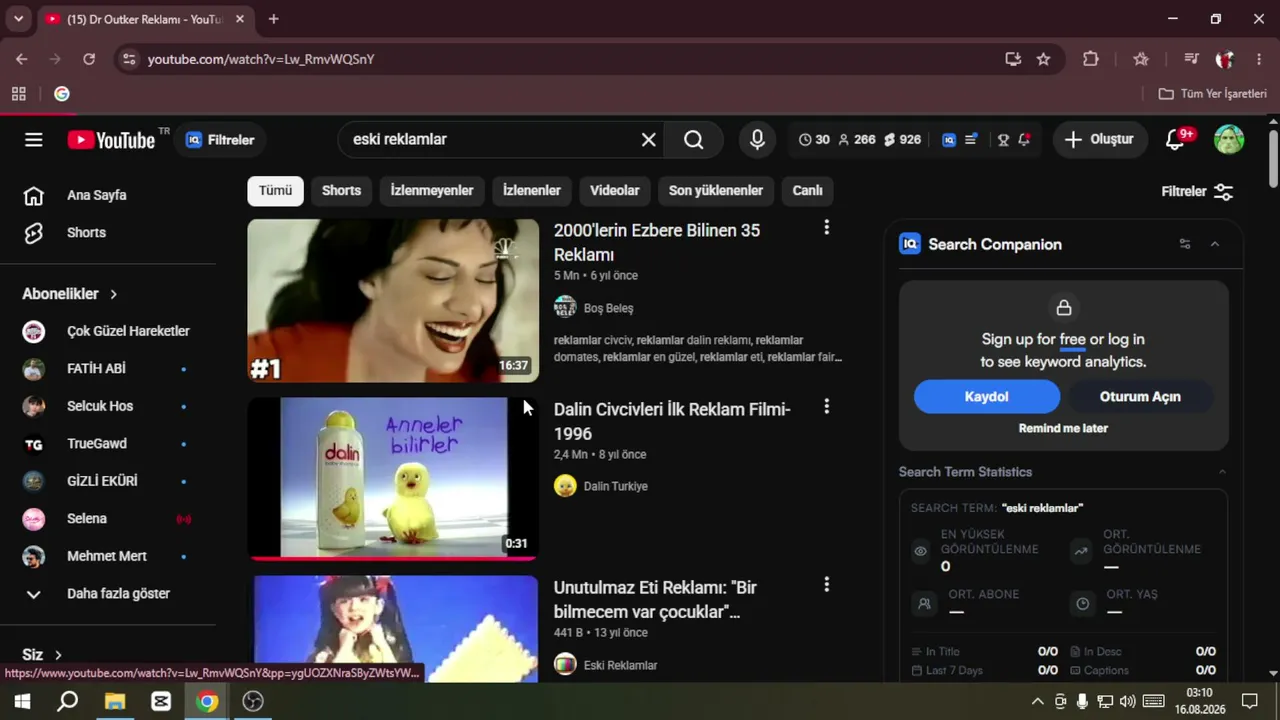Open the blue vidIQ logo in the stats bar
1280x720 pixels.
tap(949, 140)
